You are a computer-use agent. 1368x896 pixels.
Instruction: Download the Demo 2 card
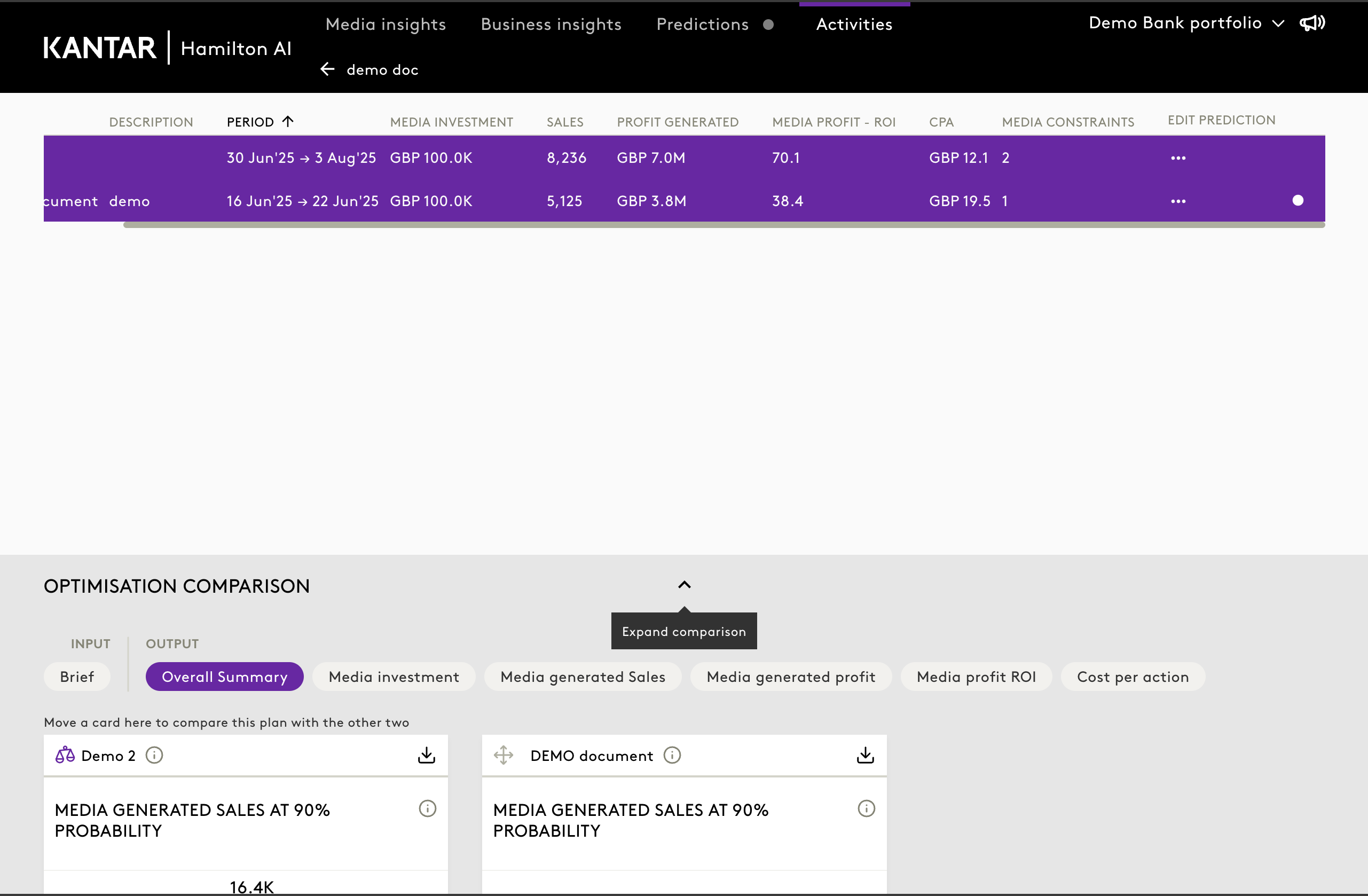click(x=426, y=755)
